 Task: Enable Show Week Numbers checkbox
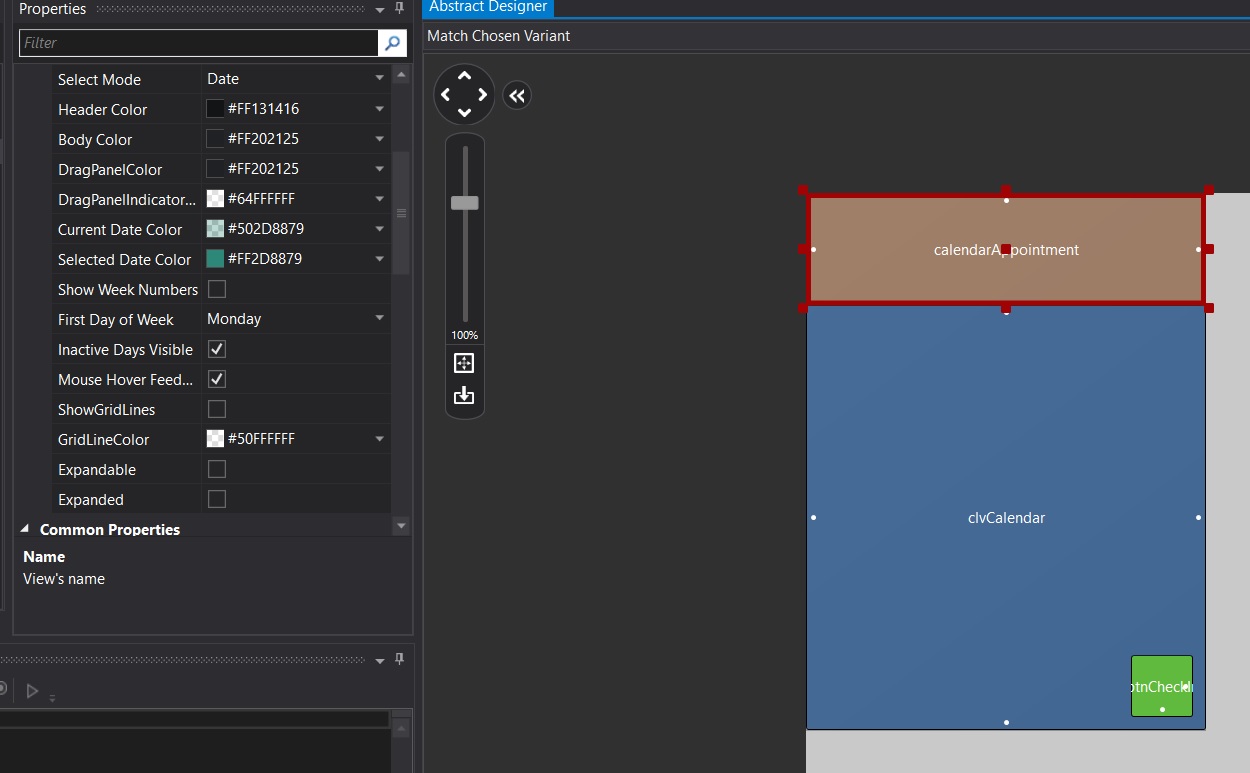[x=217, y=289]
